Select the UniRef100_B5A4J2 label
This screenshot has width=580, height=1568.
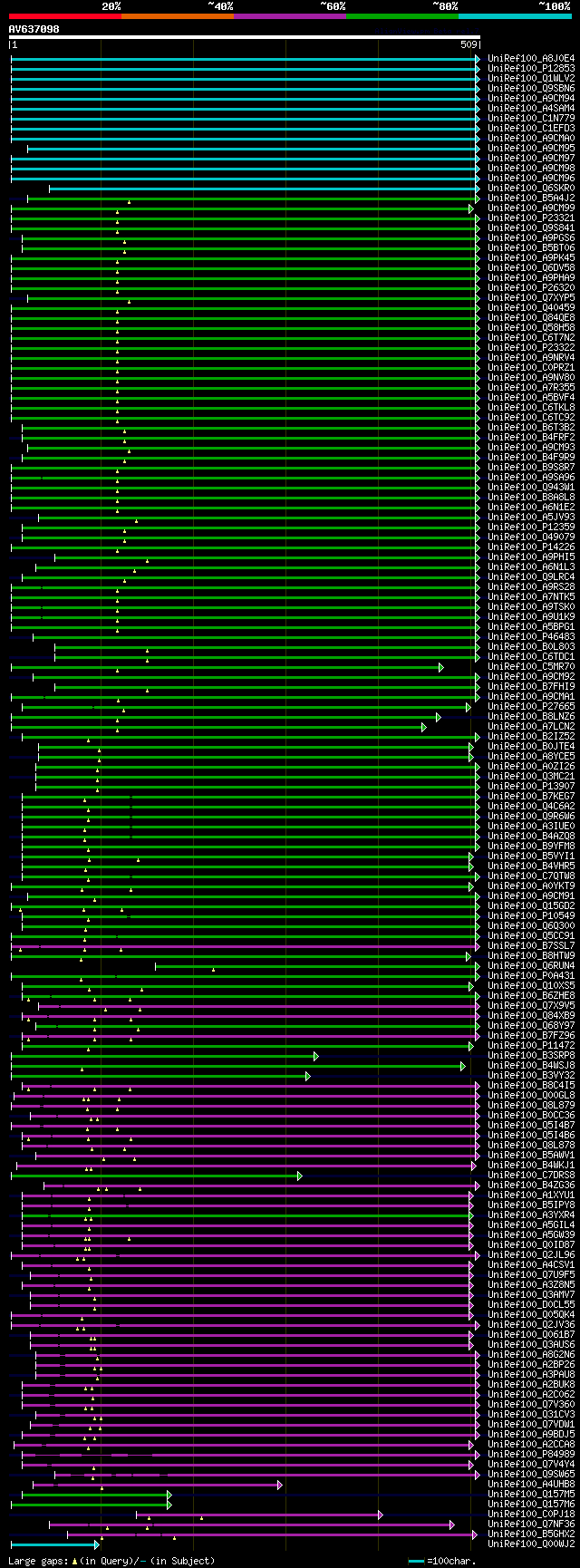click(x=531, y=198)
